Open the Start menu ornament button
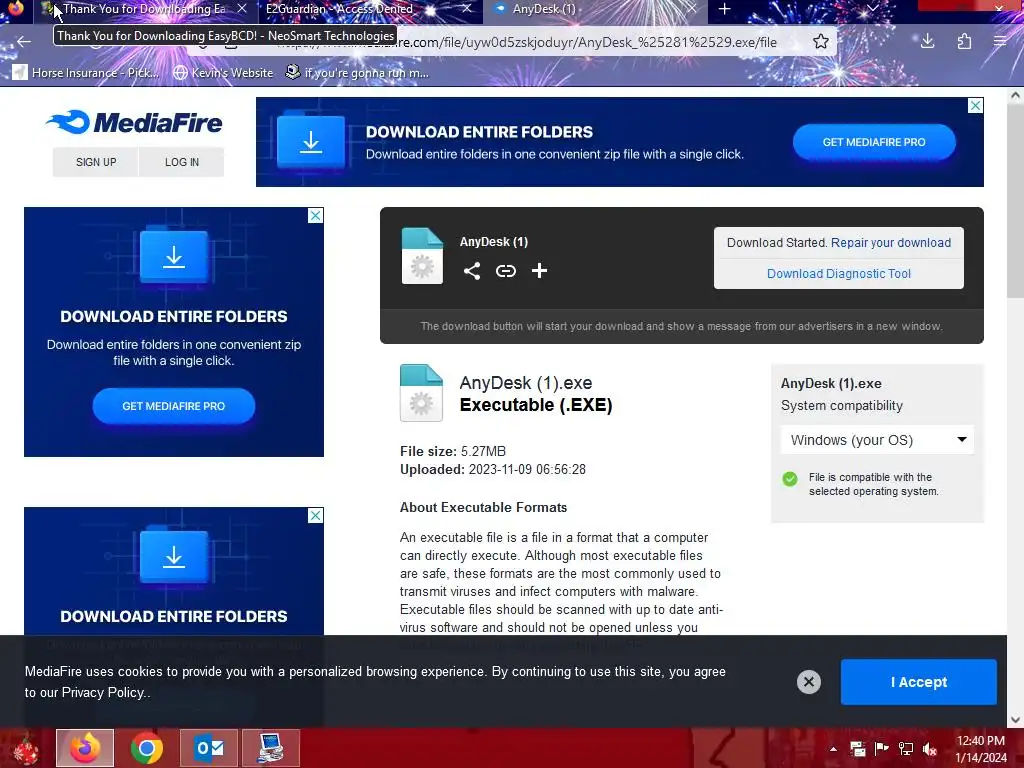The height and width of the screenshot is (768, 1024). tap(25, 748)
